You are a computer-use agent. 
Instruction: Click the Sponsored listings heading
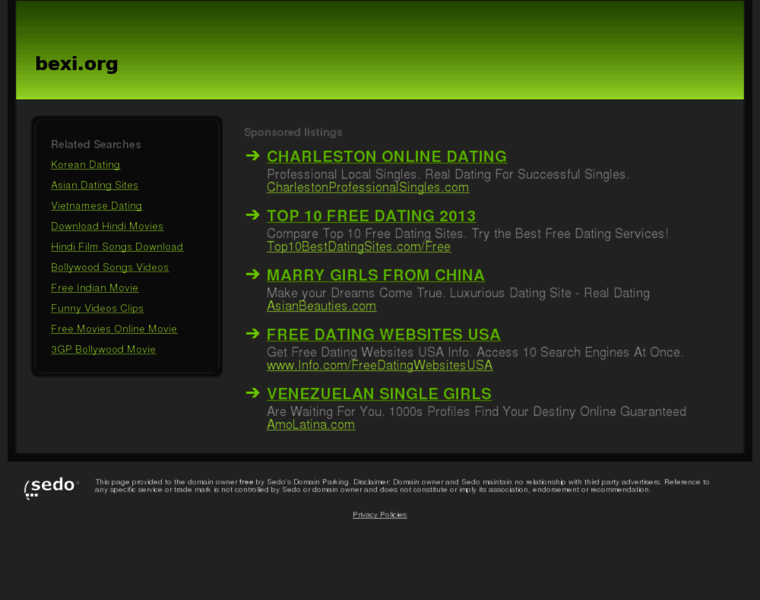coord(293,132)
